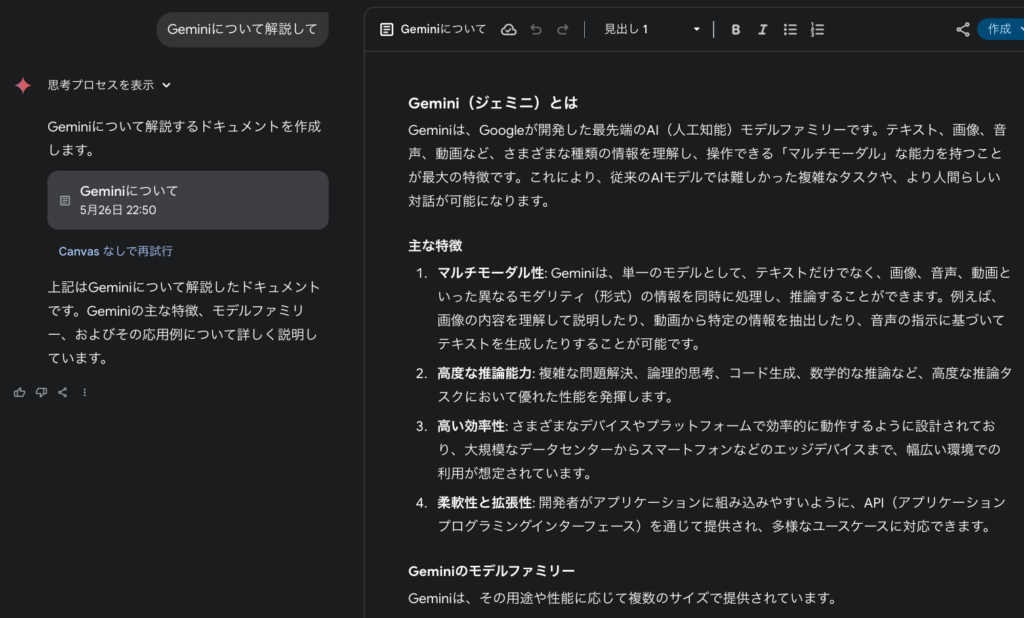Screen dimensions: 1024x618
Task: Toggle italic formatting
Action: pyautogui.click(x=762, y=29)
